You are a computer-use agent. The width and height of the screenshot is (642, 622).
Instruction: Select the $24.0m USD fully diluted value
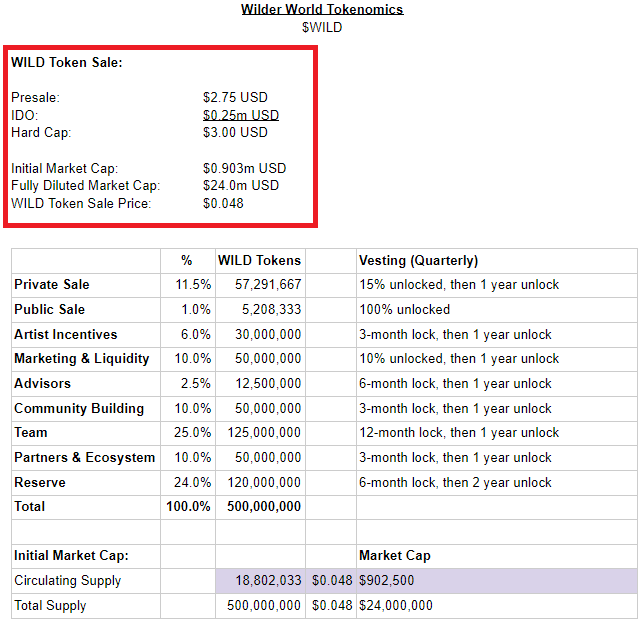point(241,185)
